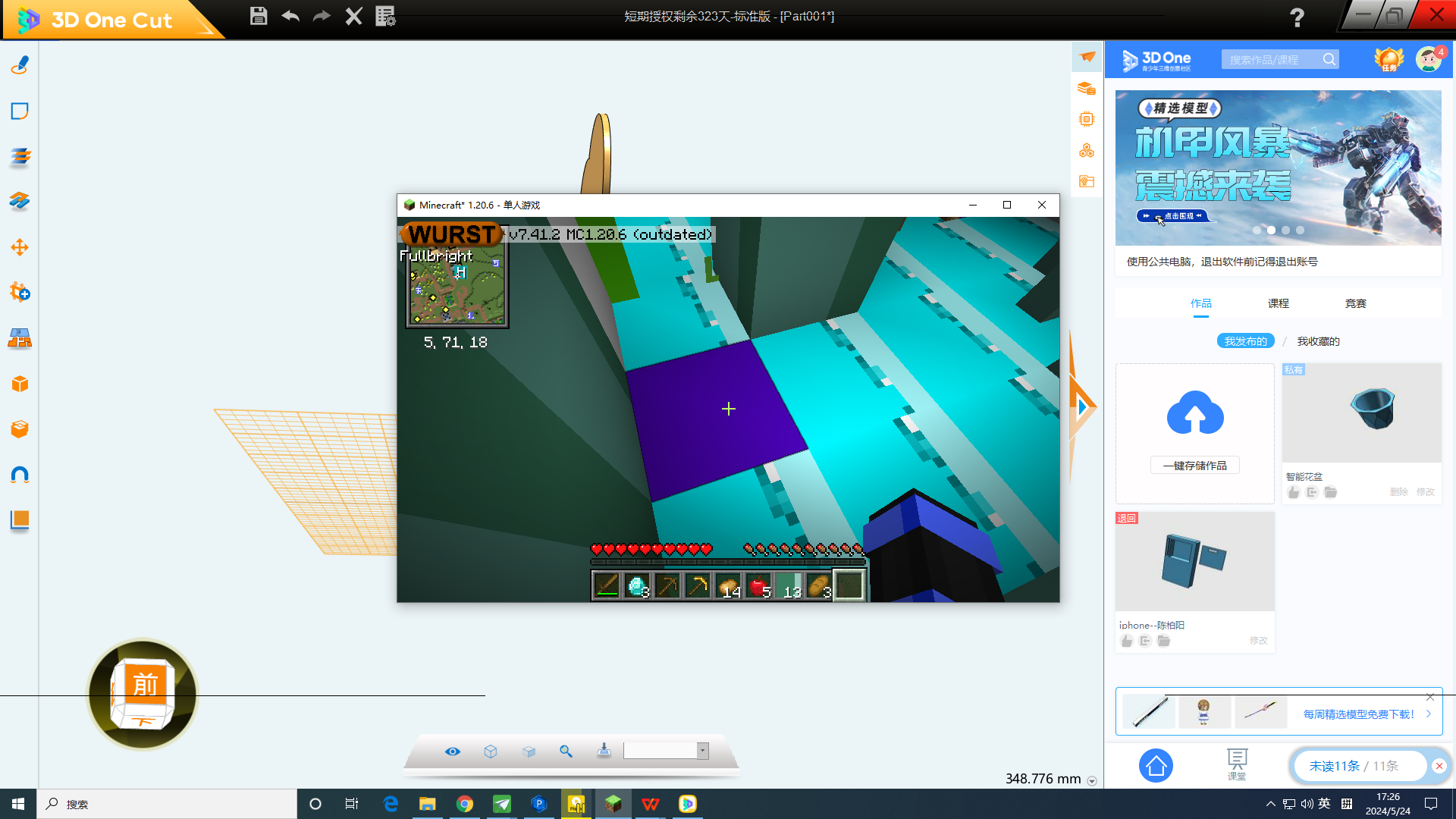
Task: Click the 搜索作品/课程 search field
Action: (x=1270, y=60)
